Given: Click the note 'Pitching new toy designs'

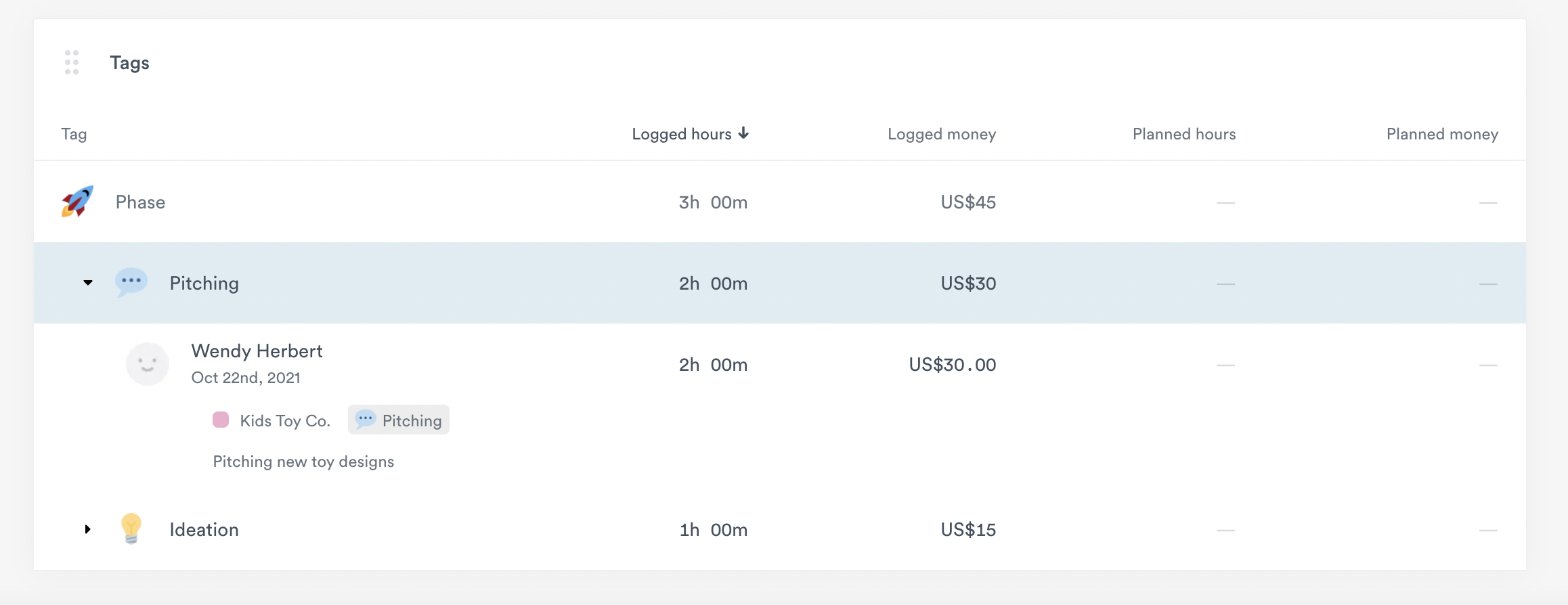Looking at the screenshot, I should coord(303,462).
